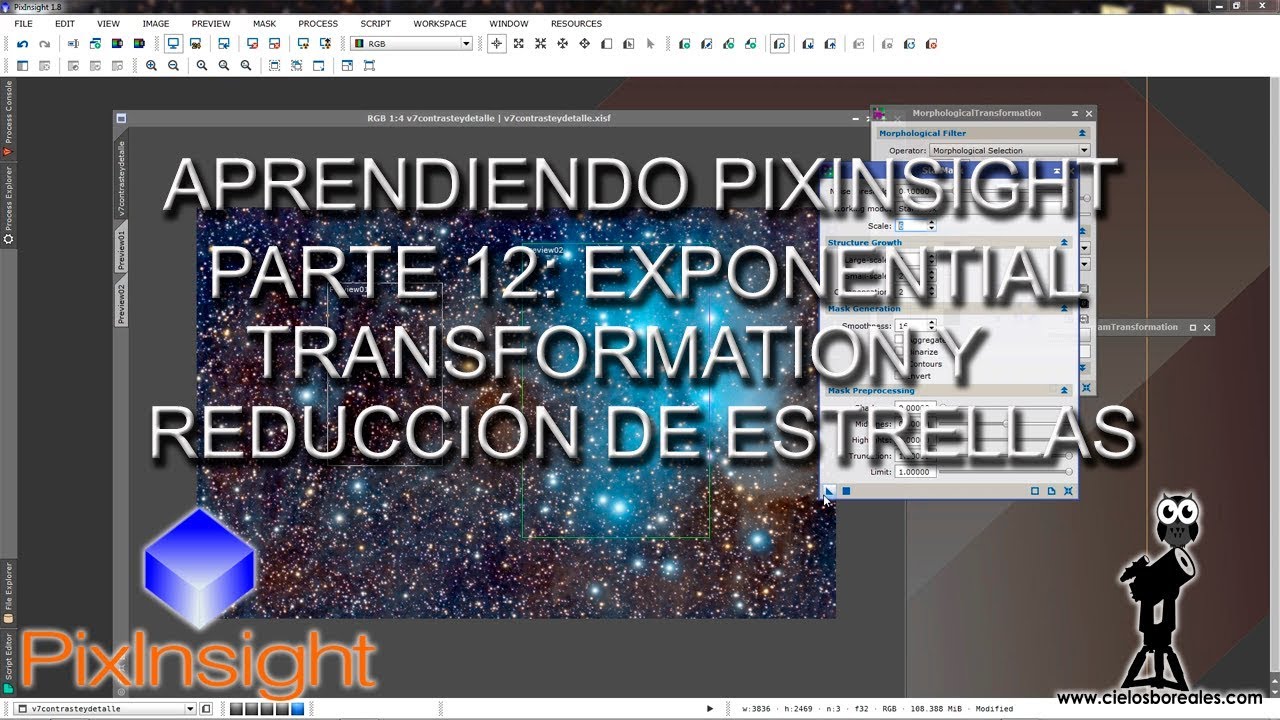Click Reset icon at StarMask bottom right
Viewport: 1280px width, 720px height.
click(1068, 491)
